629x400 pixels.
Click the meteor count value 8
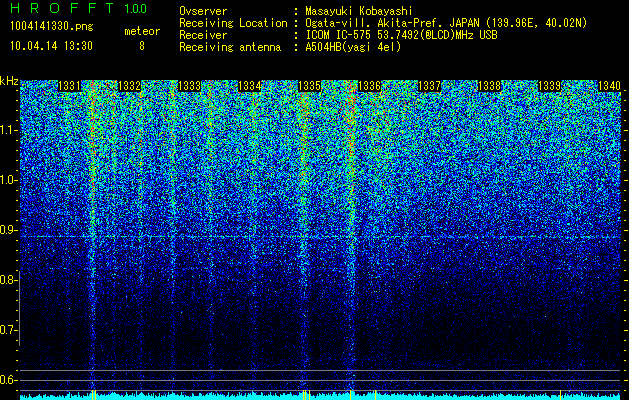142,46
